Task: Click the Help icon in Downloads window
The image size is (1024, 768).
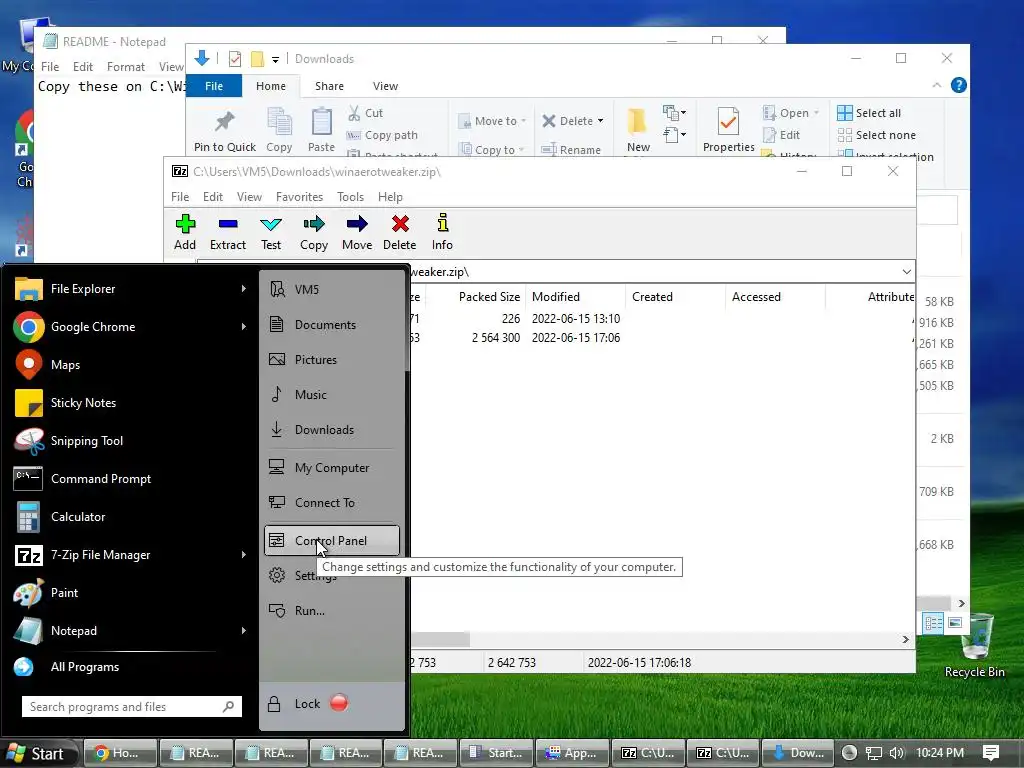Action: 959,86
